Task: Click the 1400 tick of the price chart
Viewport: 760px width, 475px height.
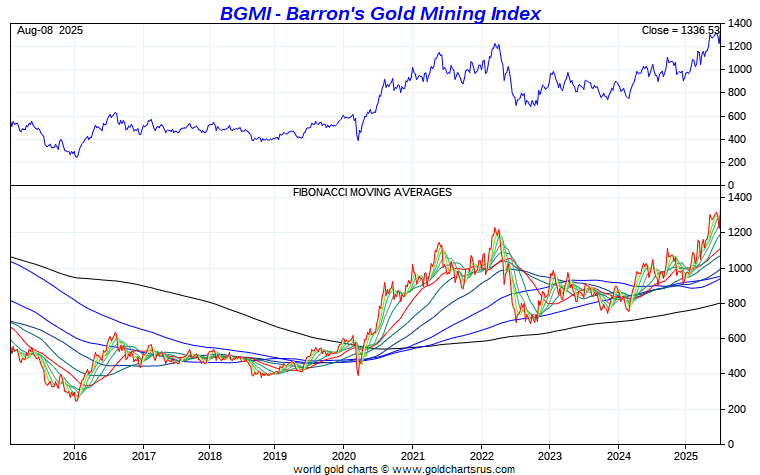Action: click(x=740, y=23)
